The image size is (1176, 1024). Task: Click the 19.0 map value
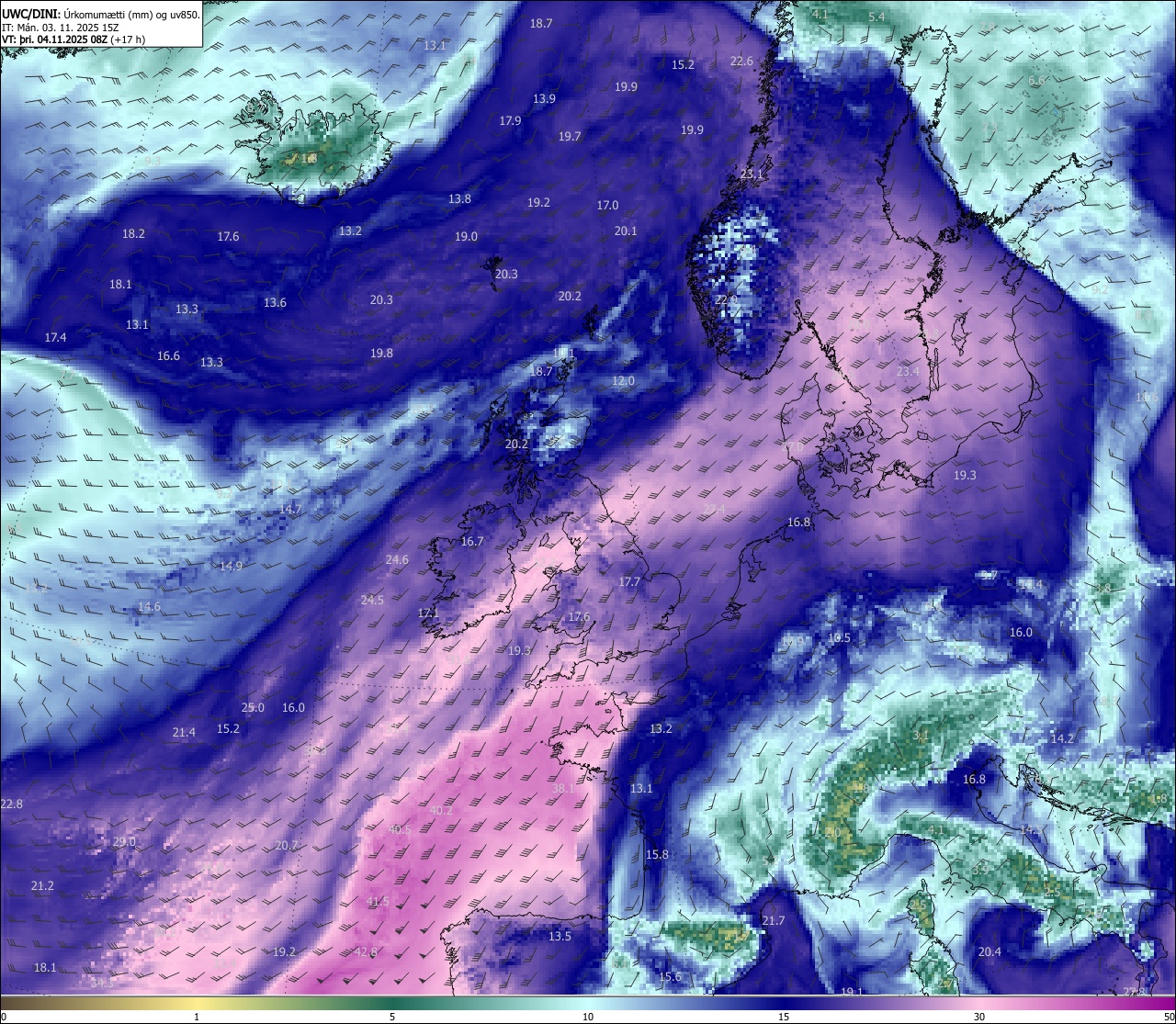point(466,237)
